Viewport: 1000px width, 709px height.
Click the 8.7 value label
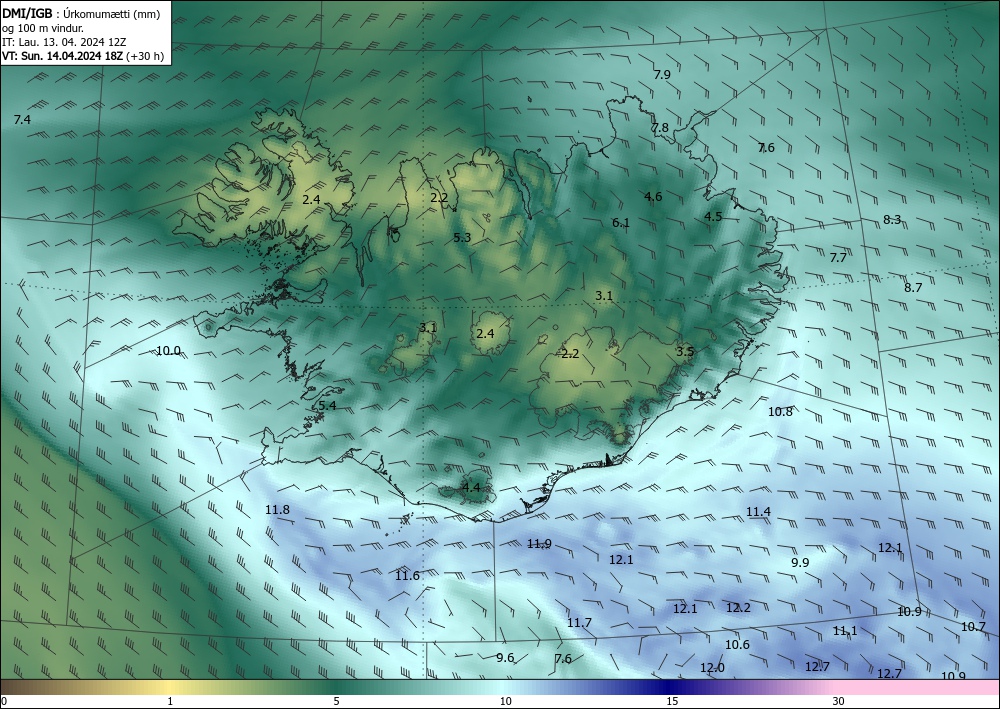913,287
